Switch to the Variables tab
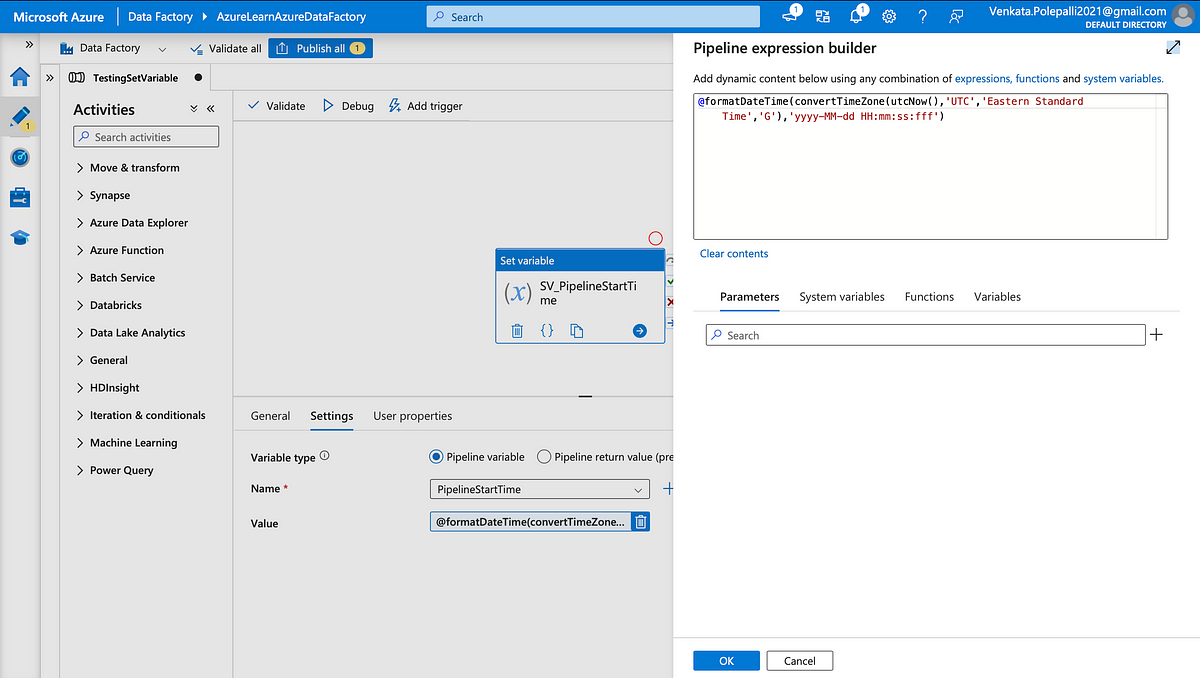The width and height of the screenshot is (1200, 678). (x=997, y=297)
